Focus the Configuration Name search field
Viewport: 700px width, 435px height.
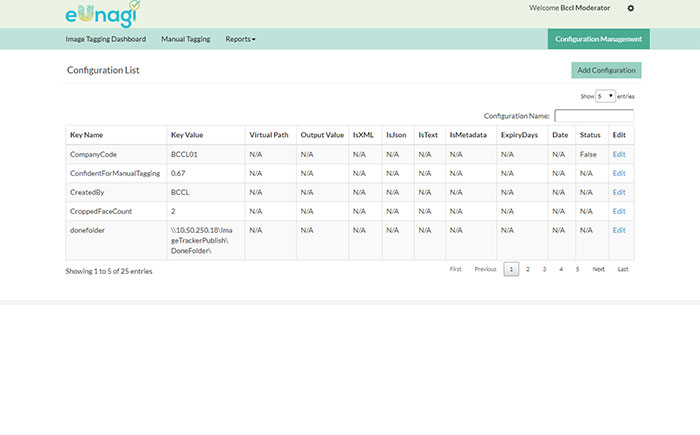click(593, 116)
